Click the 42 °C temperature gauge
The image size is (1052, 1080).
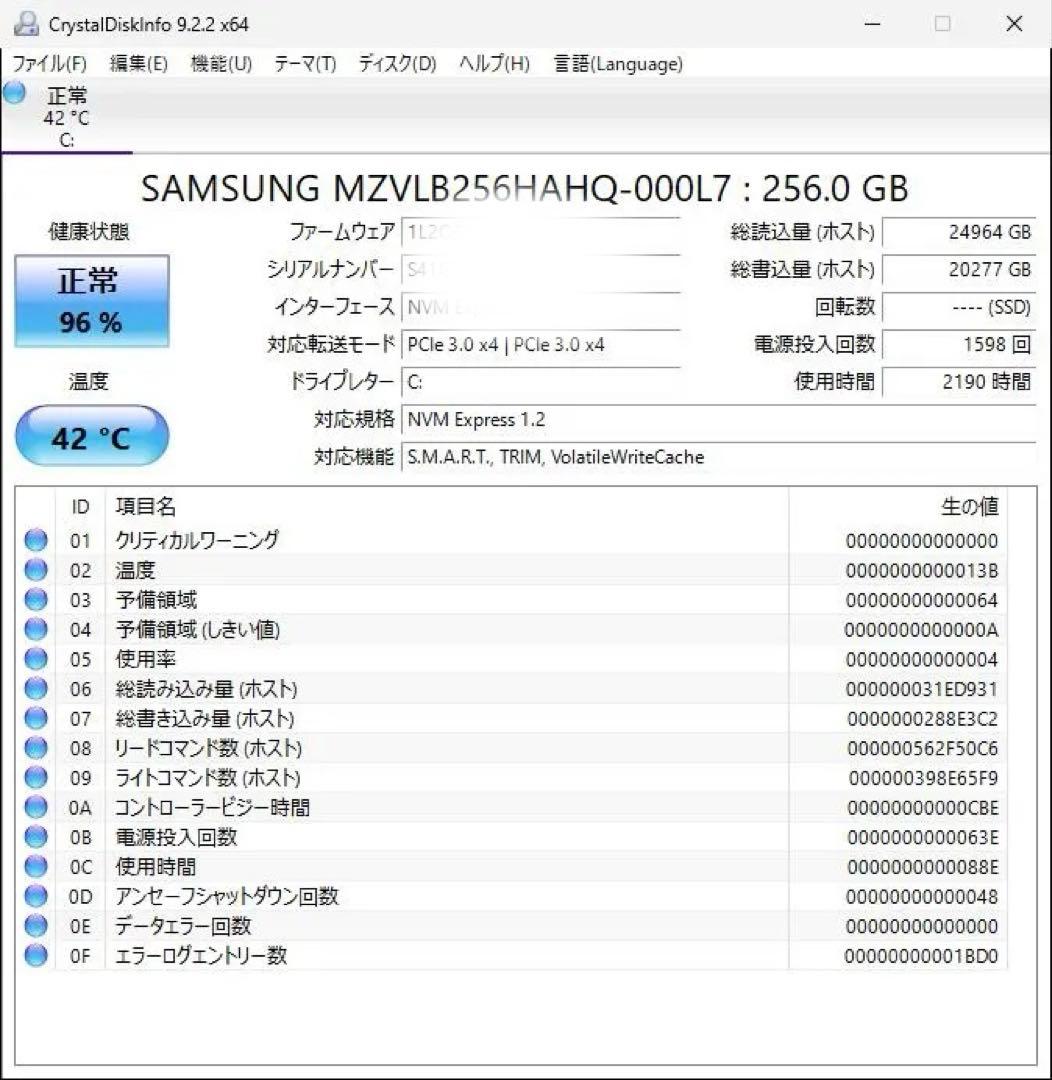point(91,436)
